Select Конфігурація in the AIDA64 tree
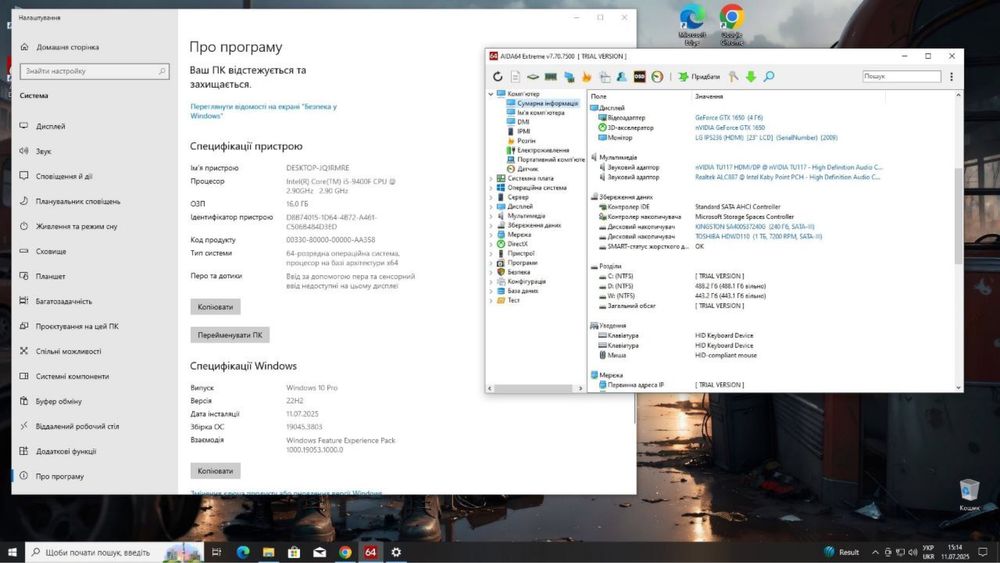The width and height of the screenshot is (1000, 563). coord(526,281)
